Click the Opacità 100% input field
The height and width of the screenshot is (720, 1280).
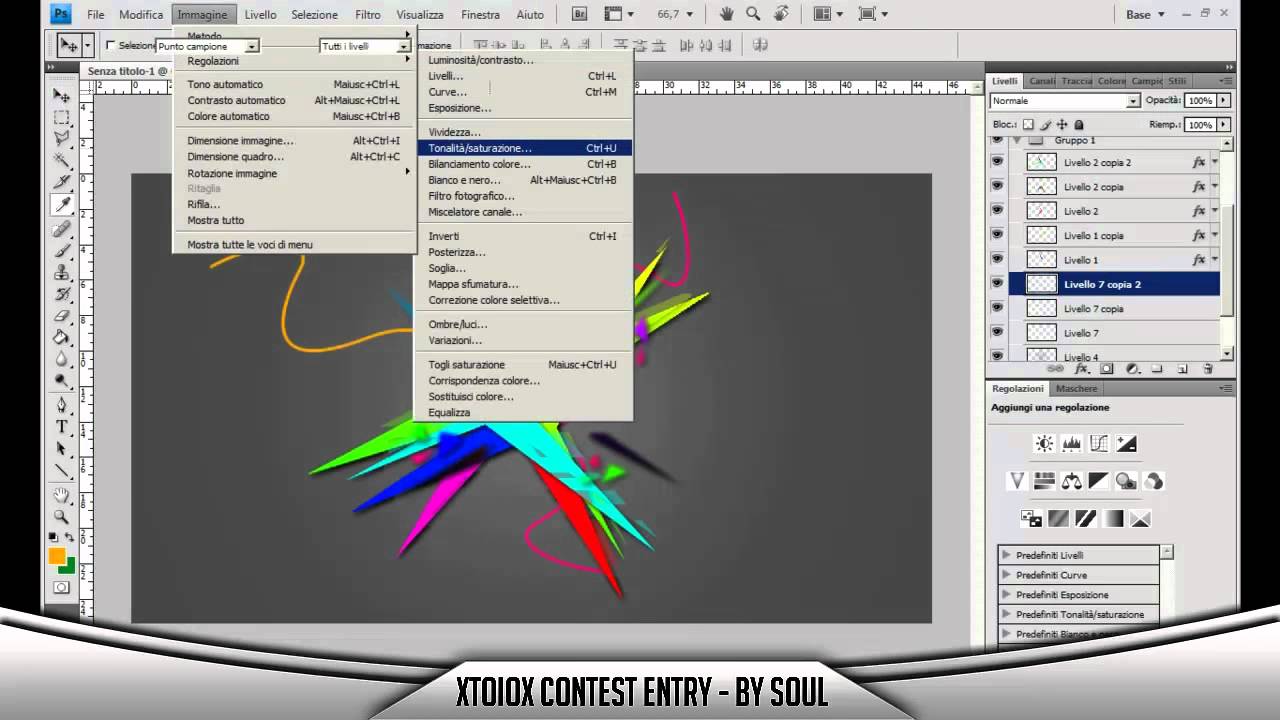(x=1200, y=101)
